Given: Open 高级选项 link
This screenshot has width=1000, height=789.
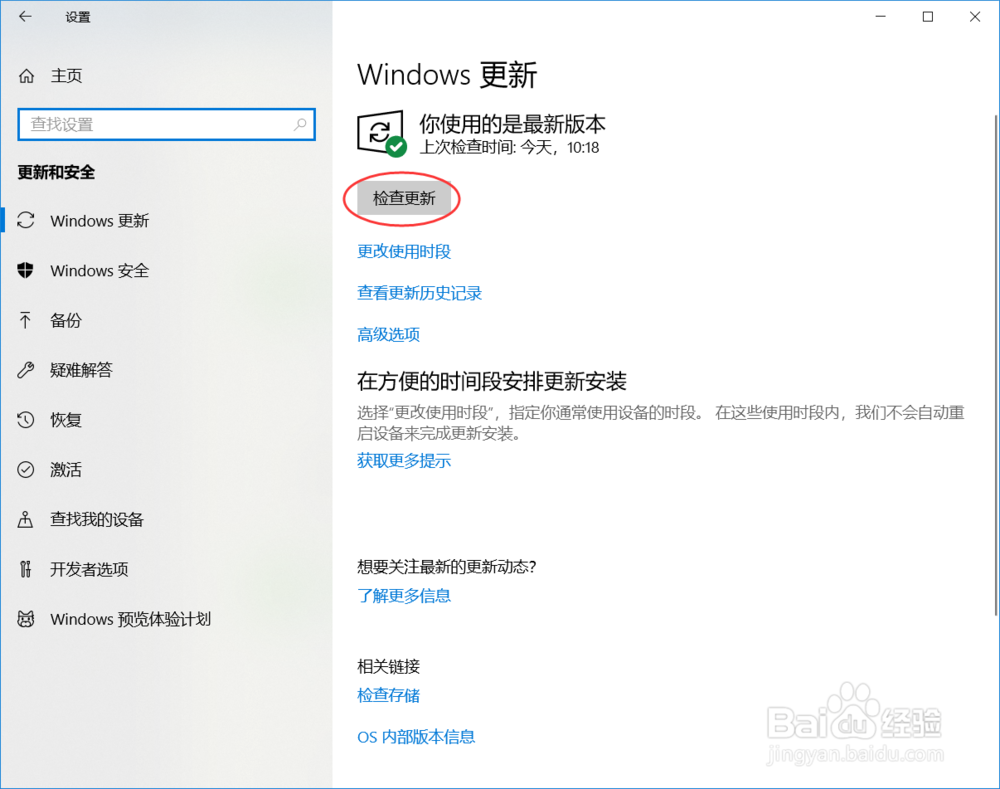Looking at the screenshot, I should pos(388,334).
